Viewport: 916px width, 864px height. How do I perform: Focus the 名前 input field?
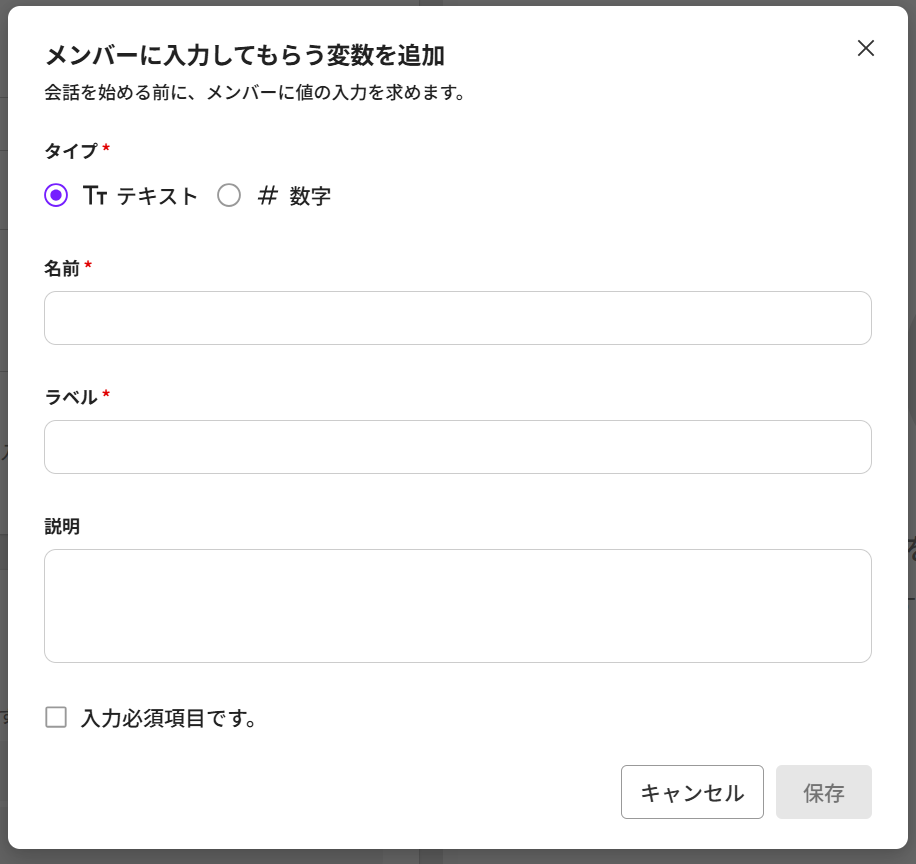tap(457, 318)
